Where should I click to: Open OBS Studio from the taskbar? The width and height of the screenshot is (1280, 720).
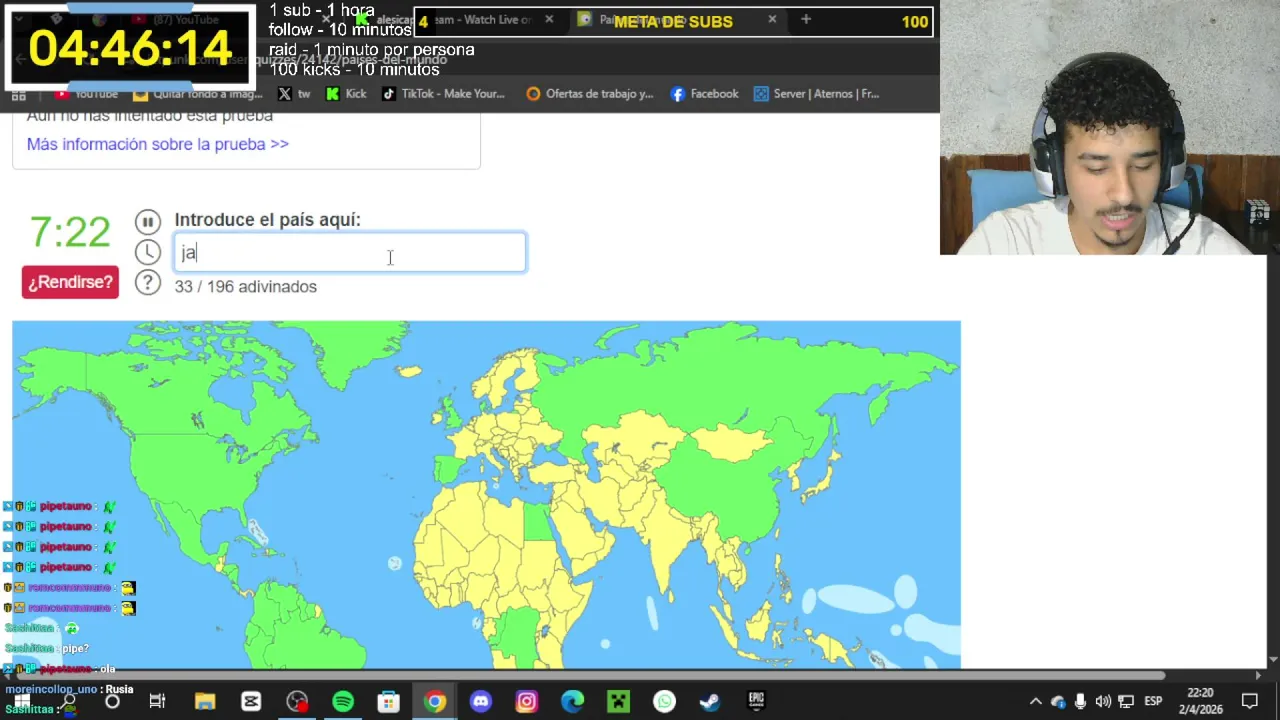[x=297, y=702]
